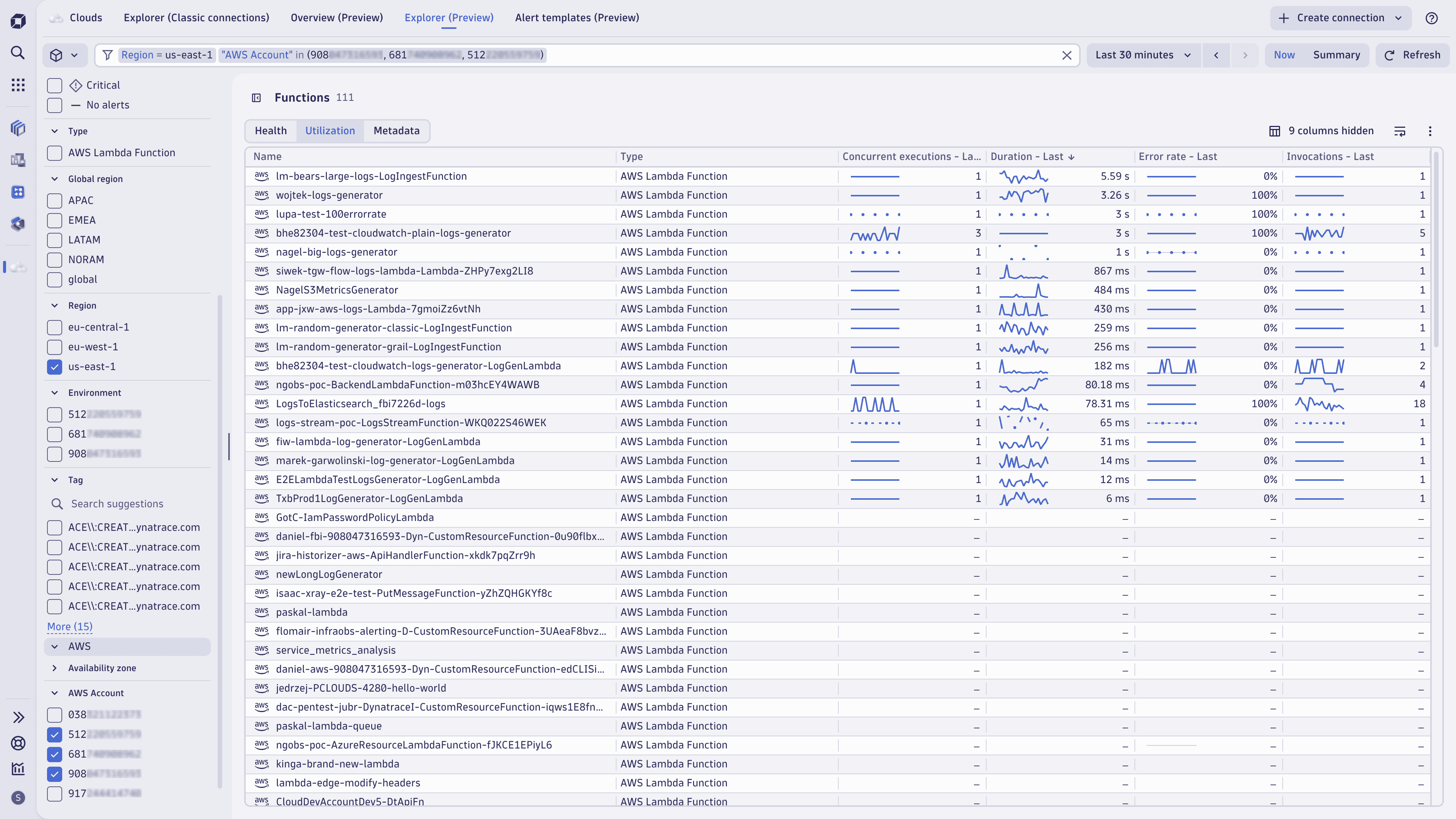
Task: Open the user avatar S icon
Action: [18, 797]
